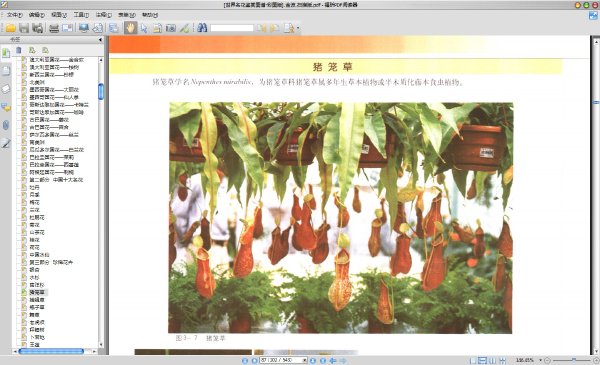Screen dimensions: 600x365
Task: Open the Comments side panel icon
Action: click(6, 107)
